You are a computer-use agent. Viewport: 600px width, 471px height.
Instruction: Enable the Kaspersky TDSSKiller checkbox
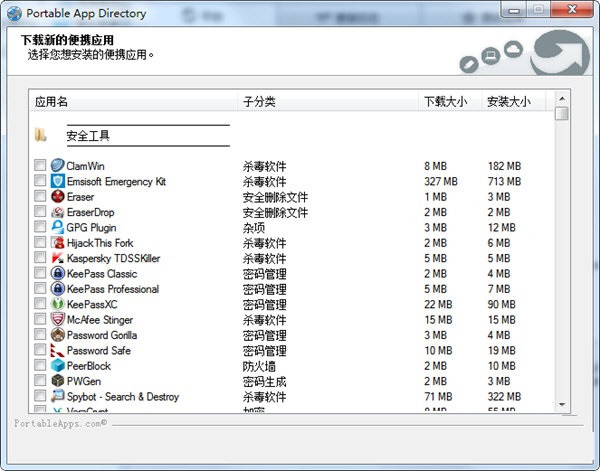click(x=40, y=259)
